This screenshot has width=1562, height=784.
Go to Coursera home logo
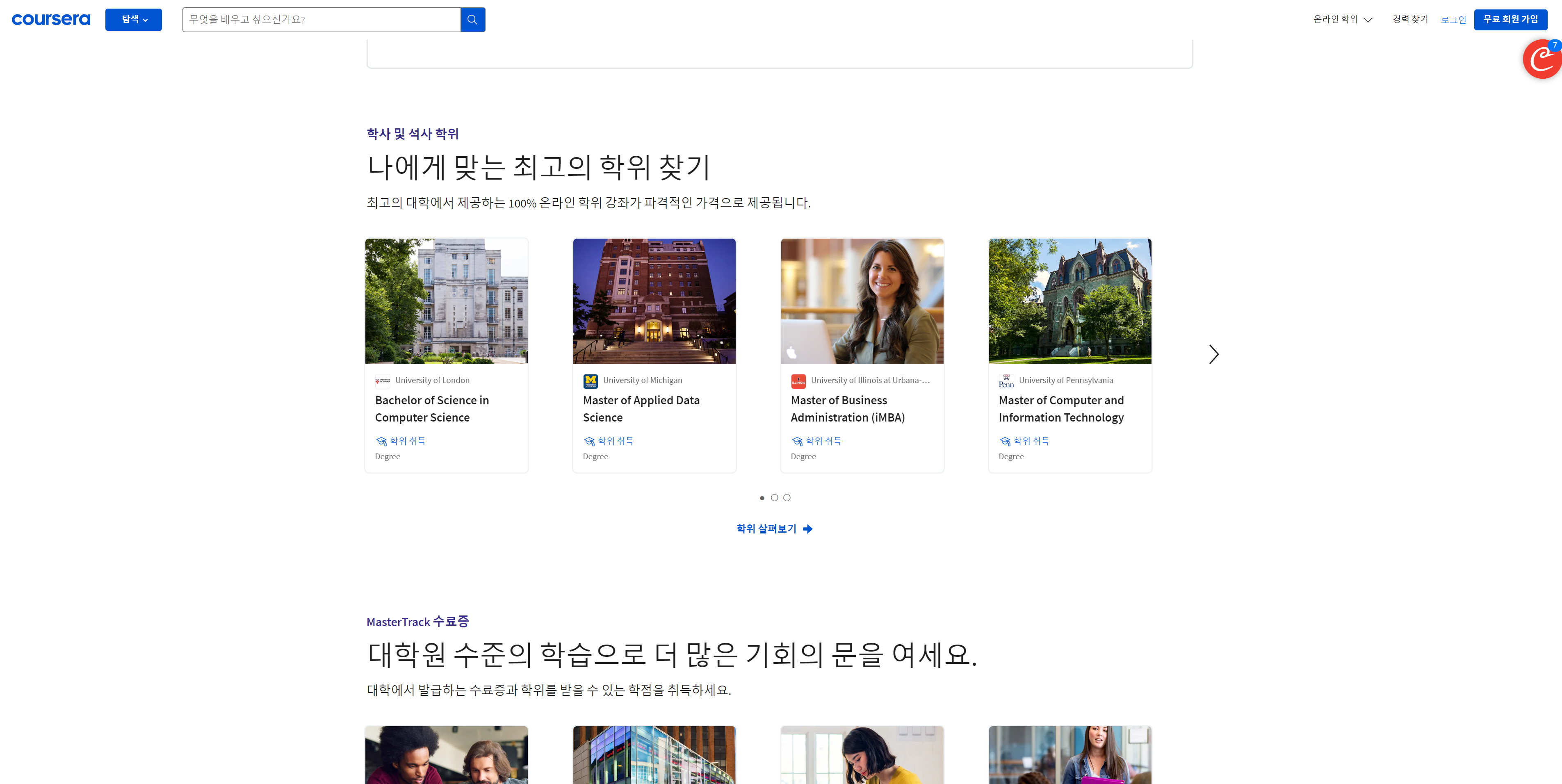click(x=51, y=19)
